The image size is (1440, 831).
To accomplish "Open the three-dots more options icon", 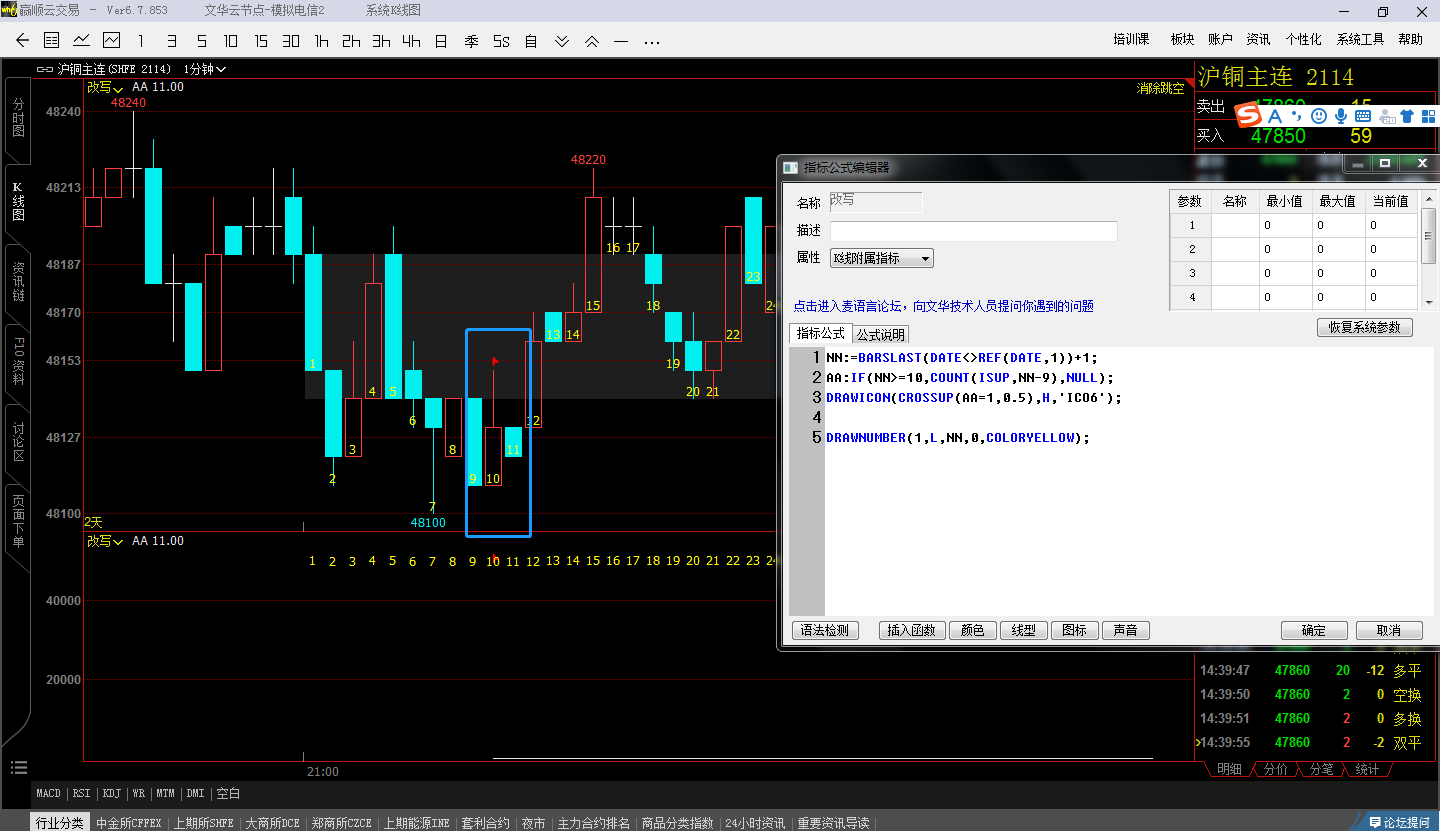I will pos(652,41).
